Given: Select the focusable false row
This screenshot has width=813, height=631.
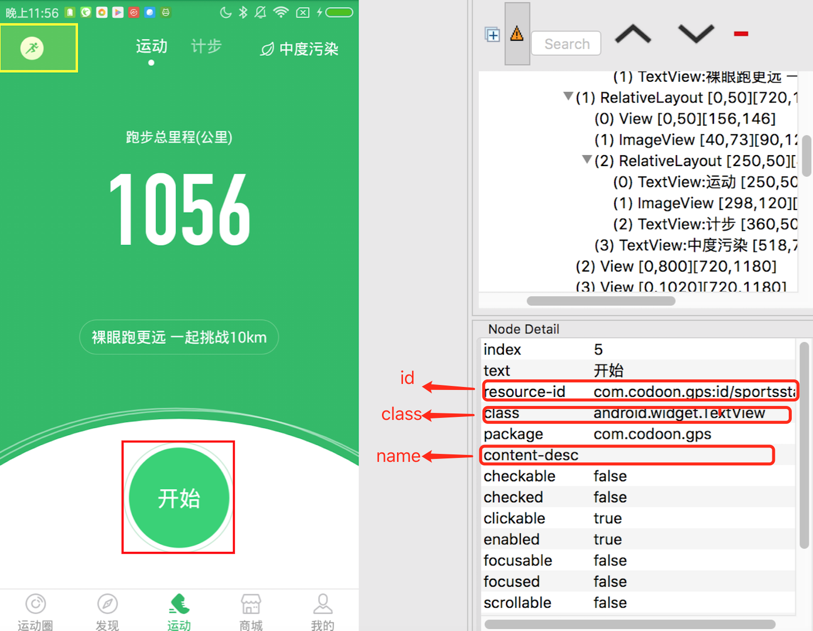Looking at the screenshot, I should coord(638,560).
